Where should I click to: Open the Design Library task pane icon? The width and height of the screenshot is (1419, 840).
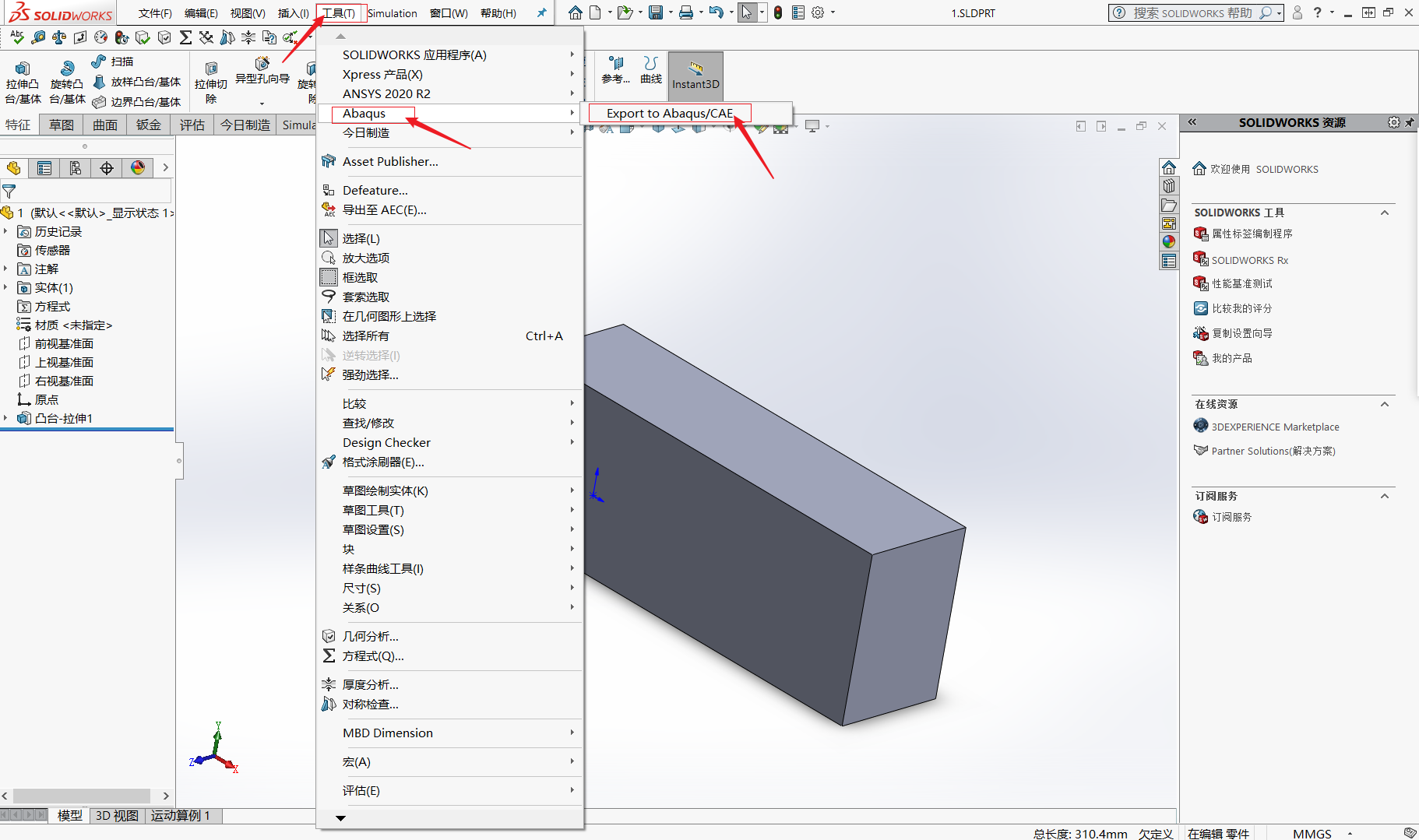pos(1169,186)
